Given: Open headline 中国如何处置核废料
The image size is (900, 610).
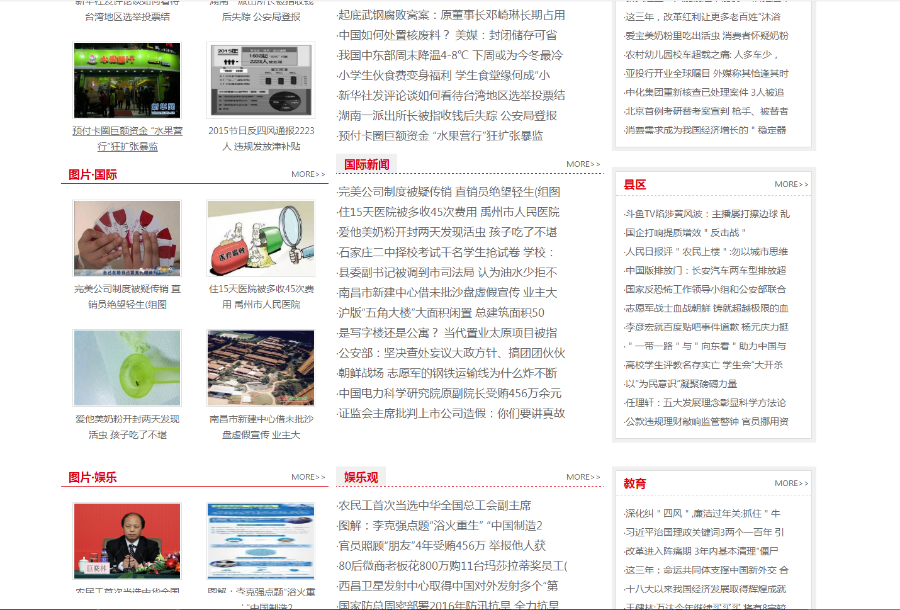Looking at the screenshot, I should (447, 35).
